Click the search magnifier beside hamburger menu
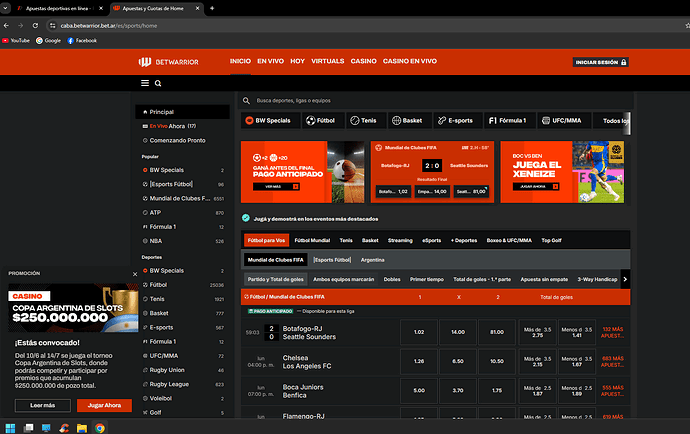Viewport: 690px width, 434px height. (x=158, y=83)
